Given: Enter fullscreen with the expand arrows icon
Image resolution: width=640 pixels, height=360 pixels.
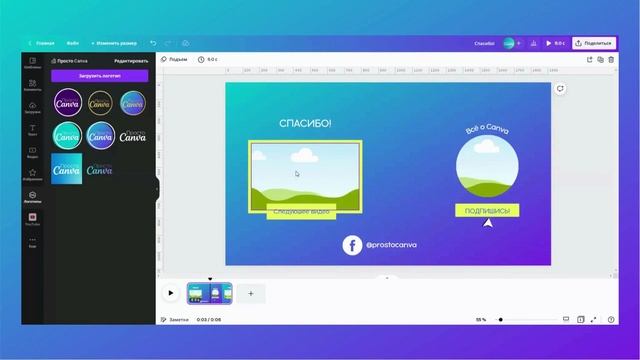Looking at the screenshot, I should pyautogui.click(x=593, y=320).
